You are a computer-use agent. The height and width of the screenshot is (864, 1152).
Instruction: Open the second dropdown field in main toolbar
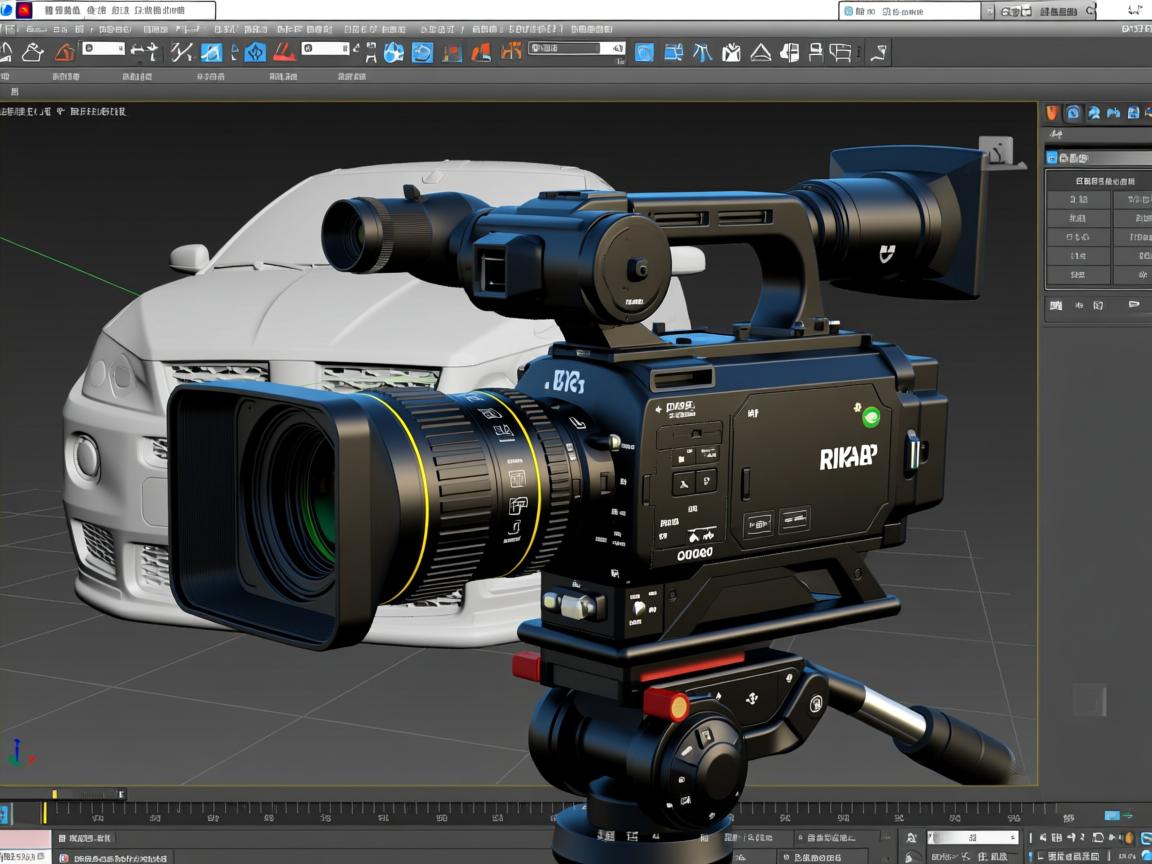[325, 48]
